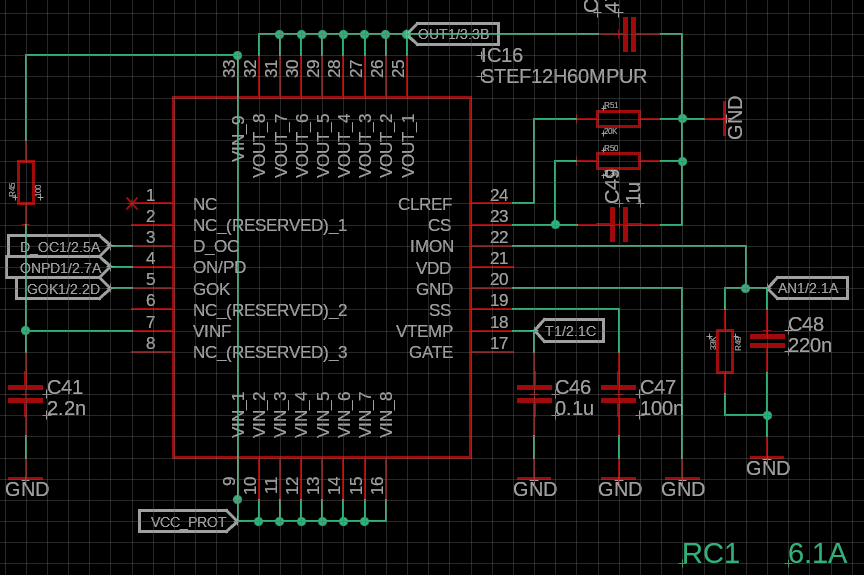Select the C46 capacitor symbol
Viewport: 864px width, 575px height.
(x=534, y=394)
